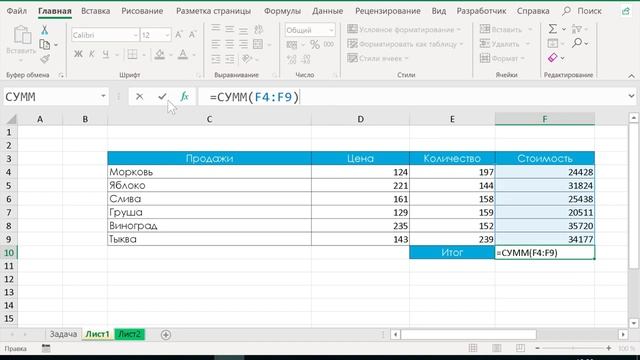This screenshot has height=360, width=640.
Task: Click the AutoSum sigma icon
Action: coord(553,29)
